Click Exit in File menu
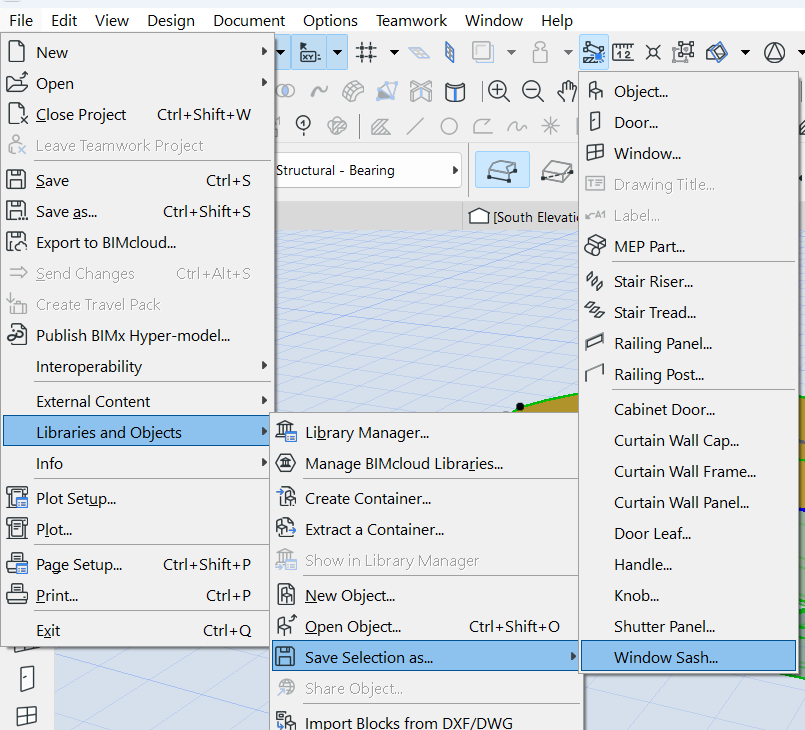This screenshot has width=805, height=730. click(x=138, y=630)
